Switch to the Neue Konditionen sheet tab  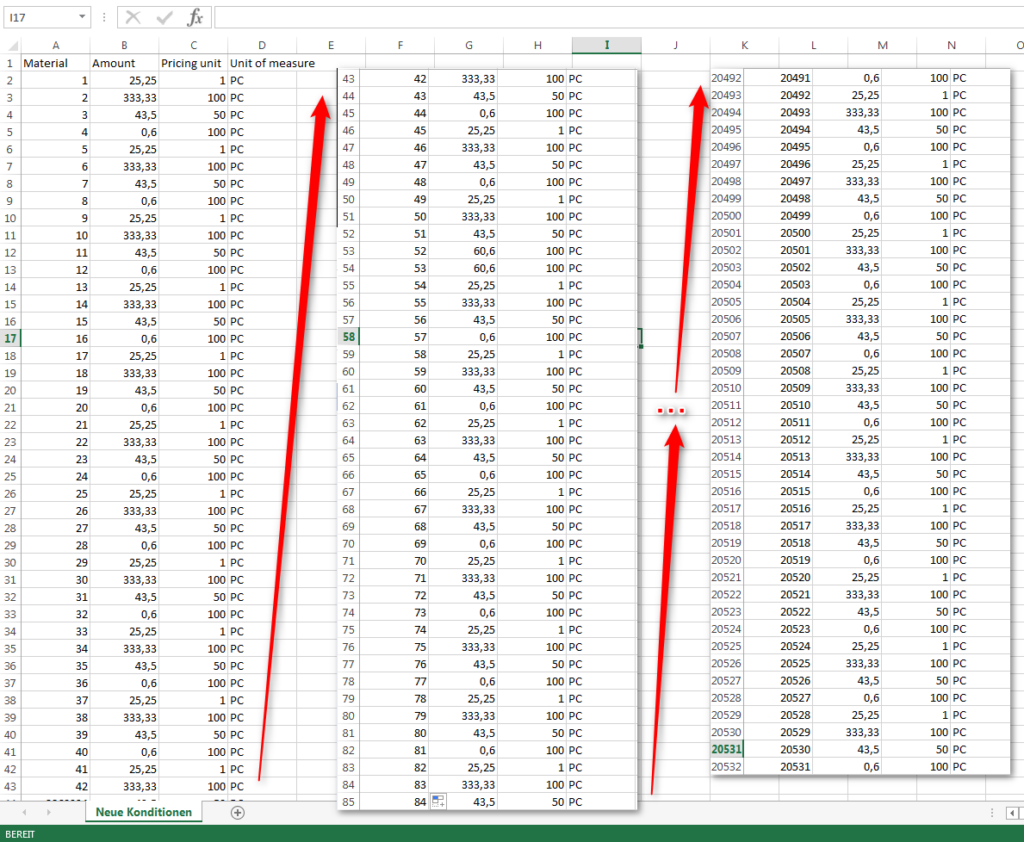pyautogui.click(x=144, y=812)
